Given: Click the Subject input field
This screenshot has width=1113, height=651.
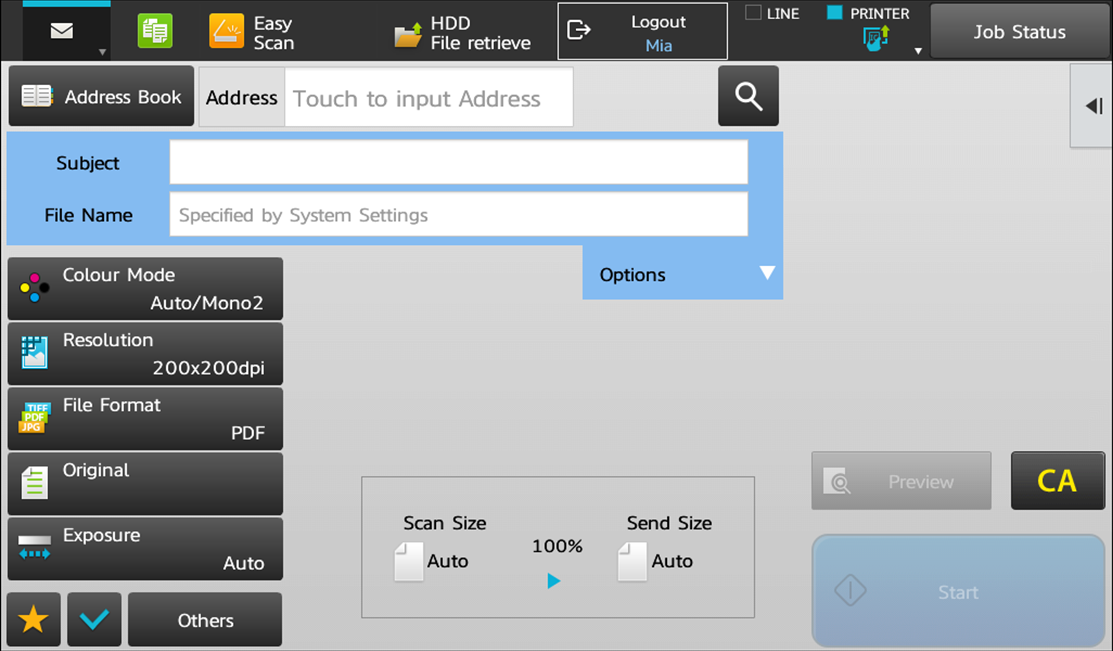Looking at the screenshot, I should point(458,163).
